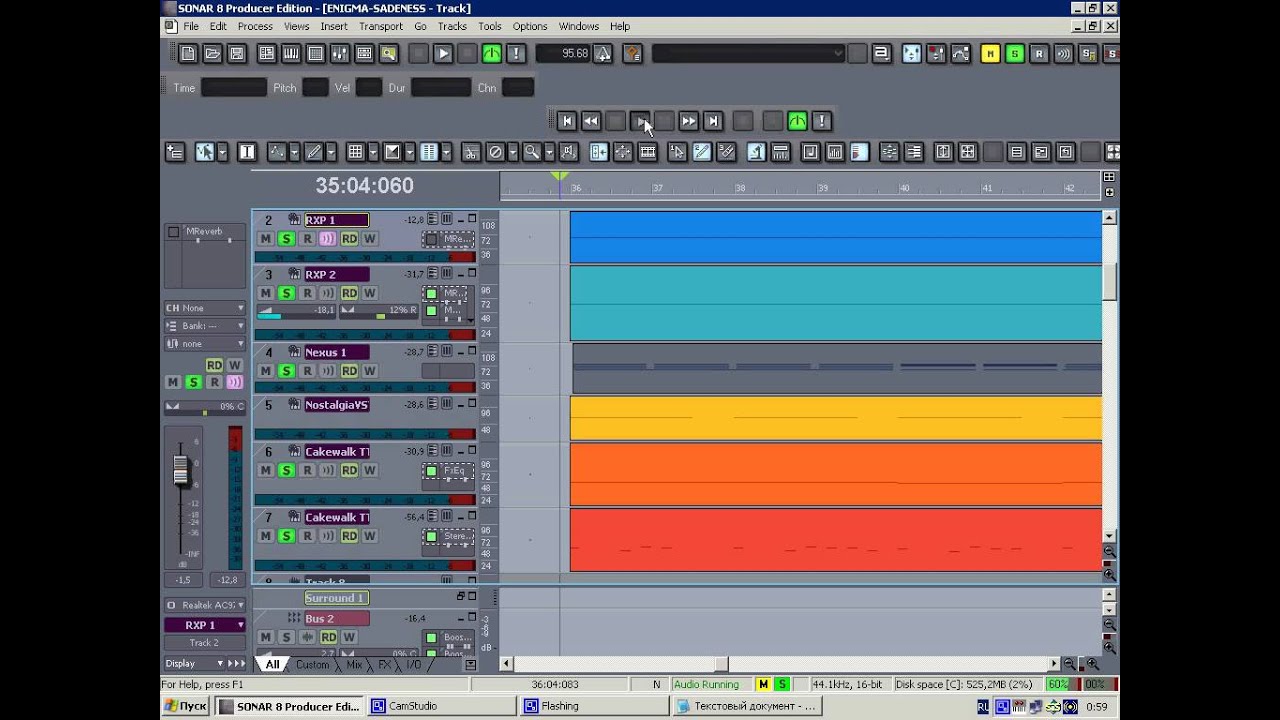
Task: Select the Mute tool icon
Action: coord(495,152)
